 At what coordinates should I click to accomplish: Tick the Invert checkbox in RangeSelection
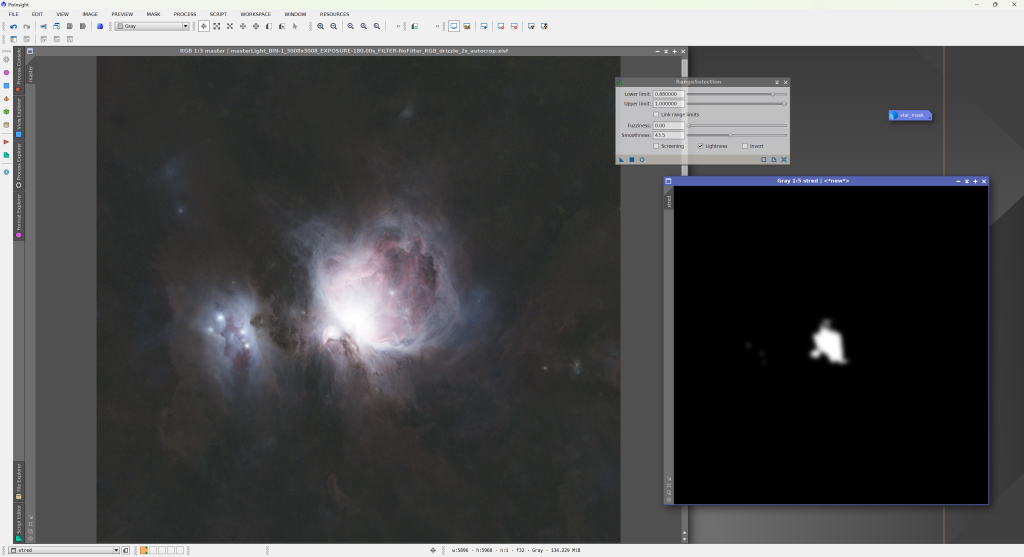745,146
